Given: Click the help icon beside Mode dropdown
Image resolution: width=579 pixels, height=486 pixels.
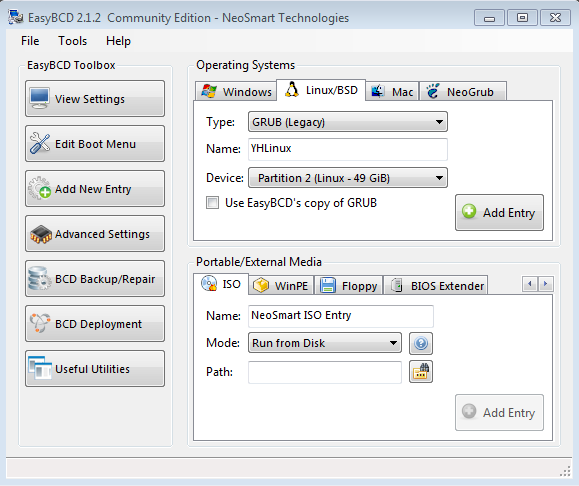Looking at the screenshot, I should click(x=421, y=343).
